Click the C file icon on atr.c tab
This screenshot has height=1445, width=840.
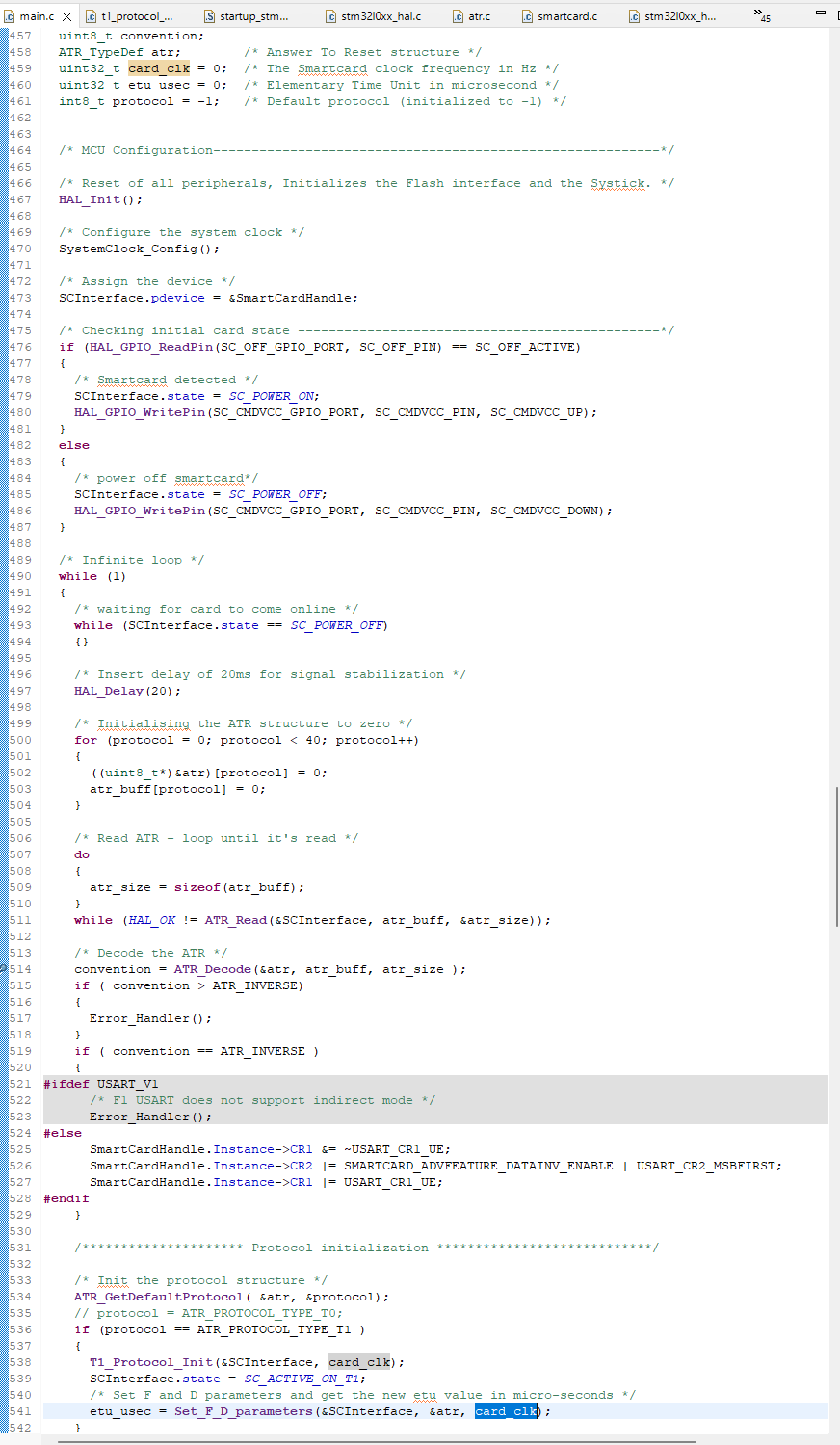[459, 15]
